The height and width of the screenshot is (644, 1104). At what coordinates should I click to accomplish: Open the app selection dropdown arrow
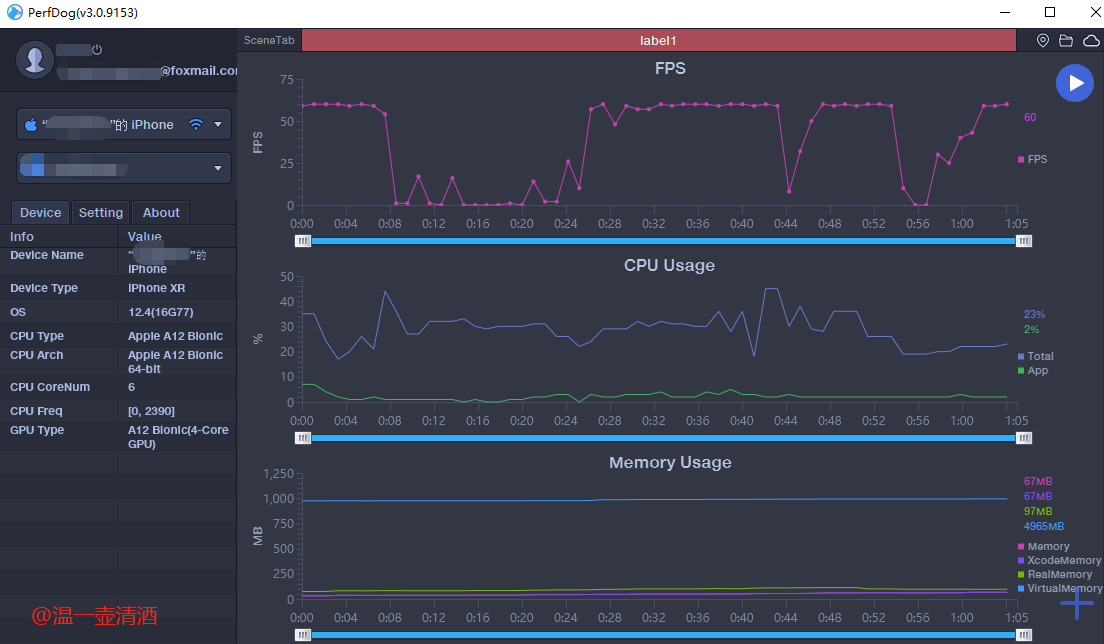218,168
